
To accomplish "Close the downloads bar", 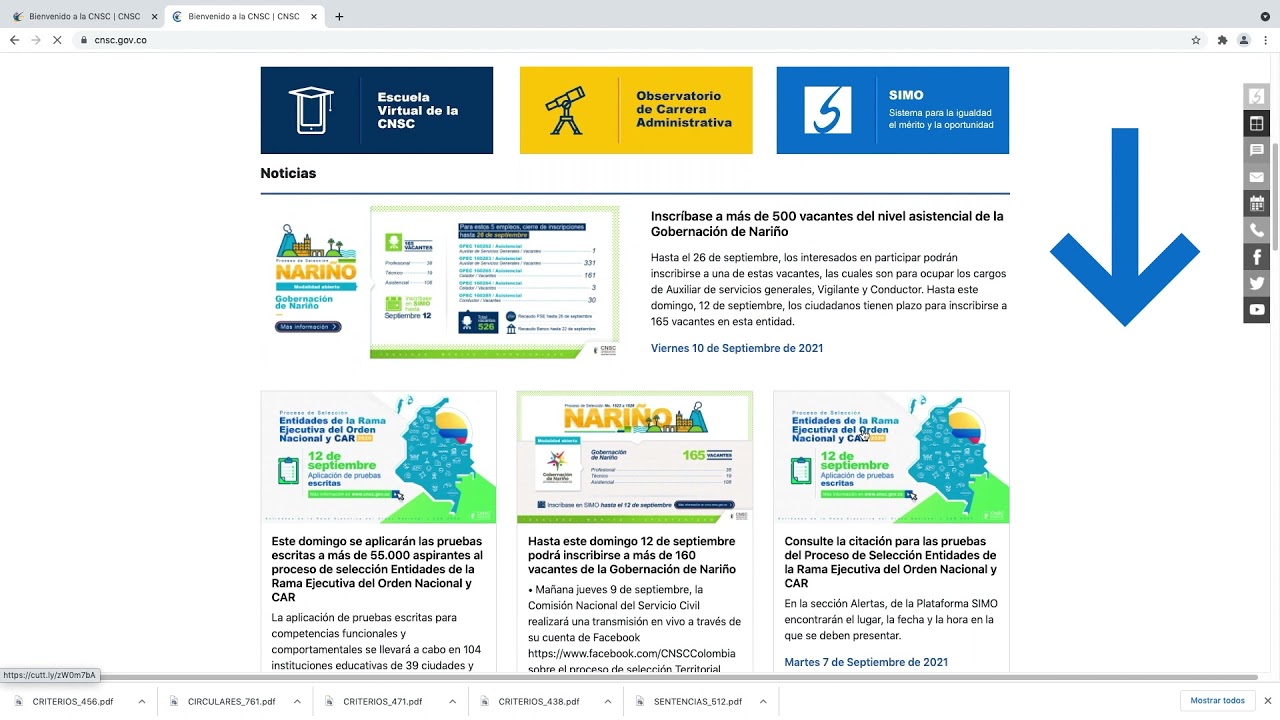I will pos(1268,701).
